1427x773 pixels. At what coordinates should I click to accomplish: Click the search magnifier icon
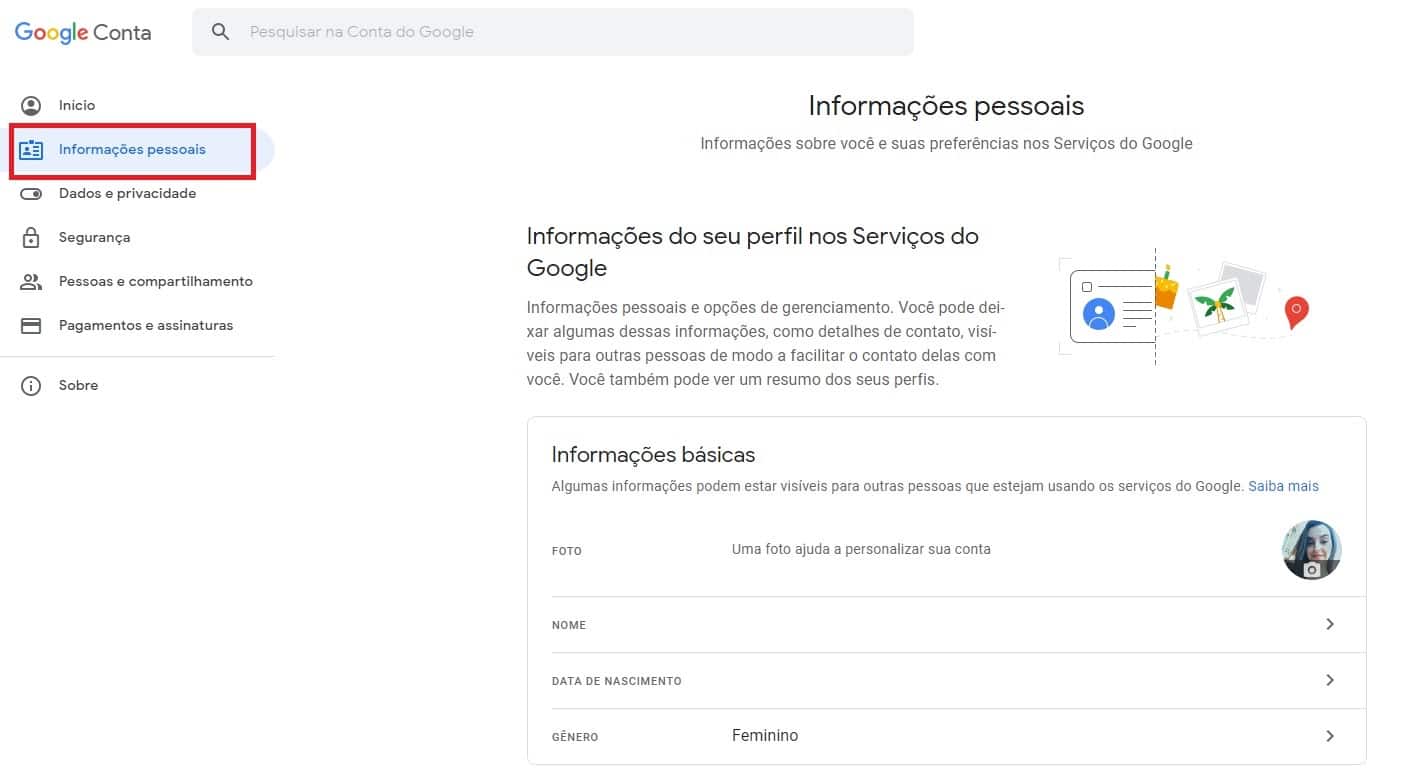pyautogui.click(x=220, y=31)
